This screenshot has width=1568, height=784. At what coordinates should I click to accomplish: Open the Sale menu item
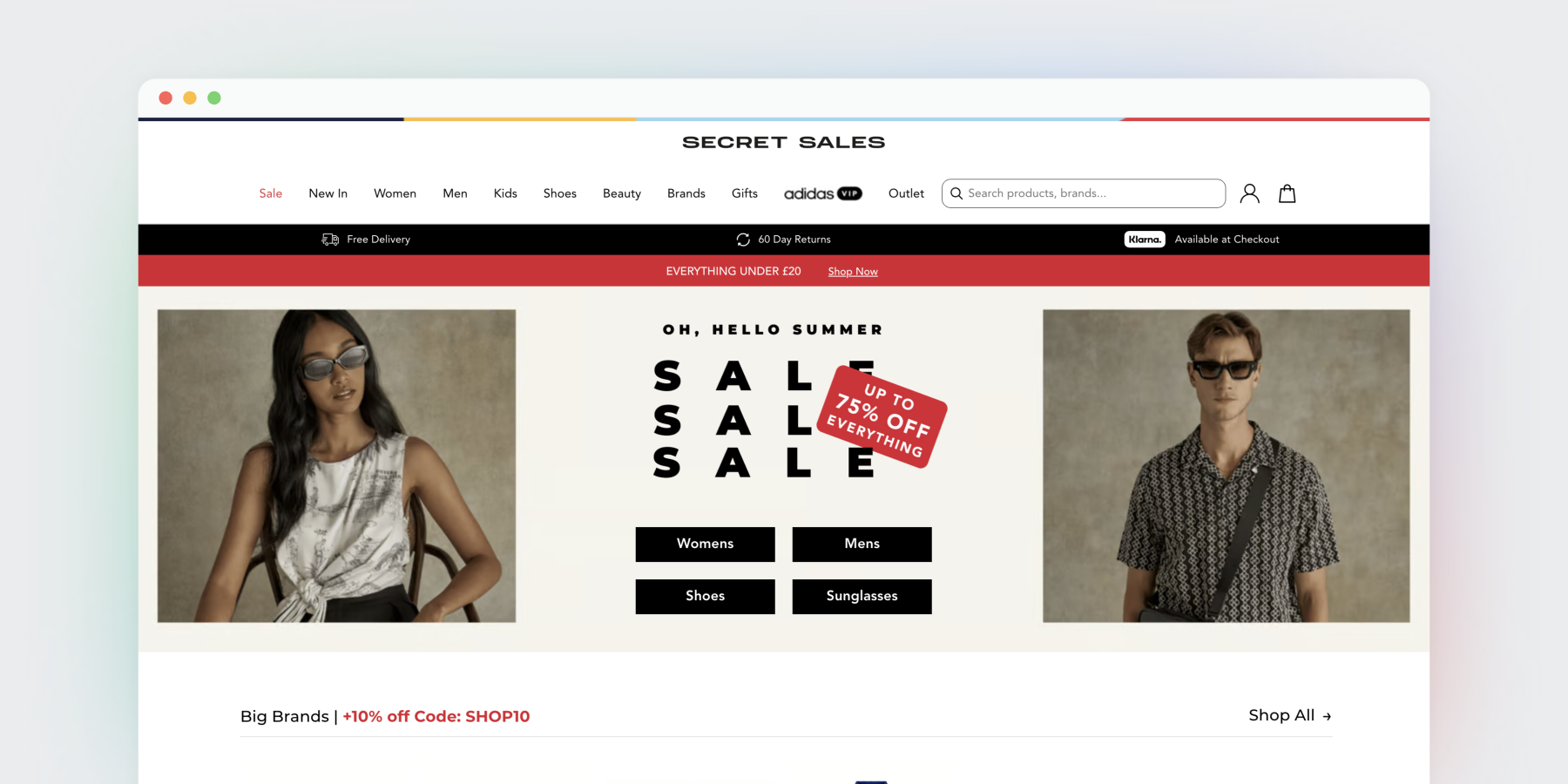[x=271, y=193]
